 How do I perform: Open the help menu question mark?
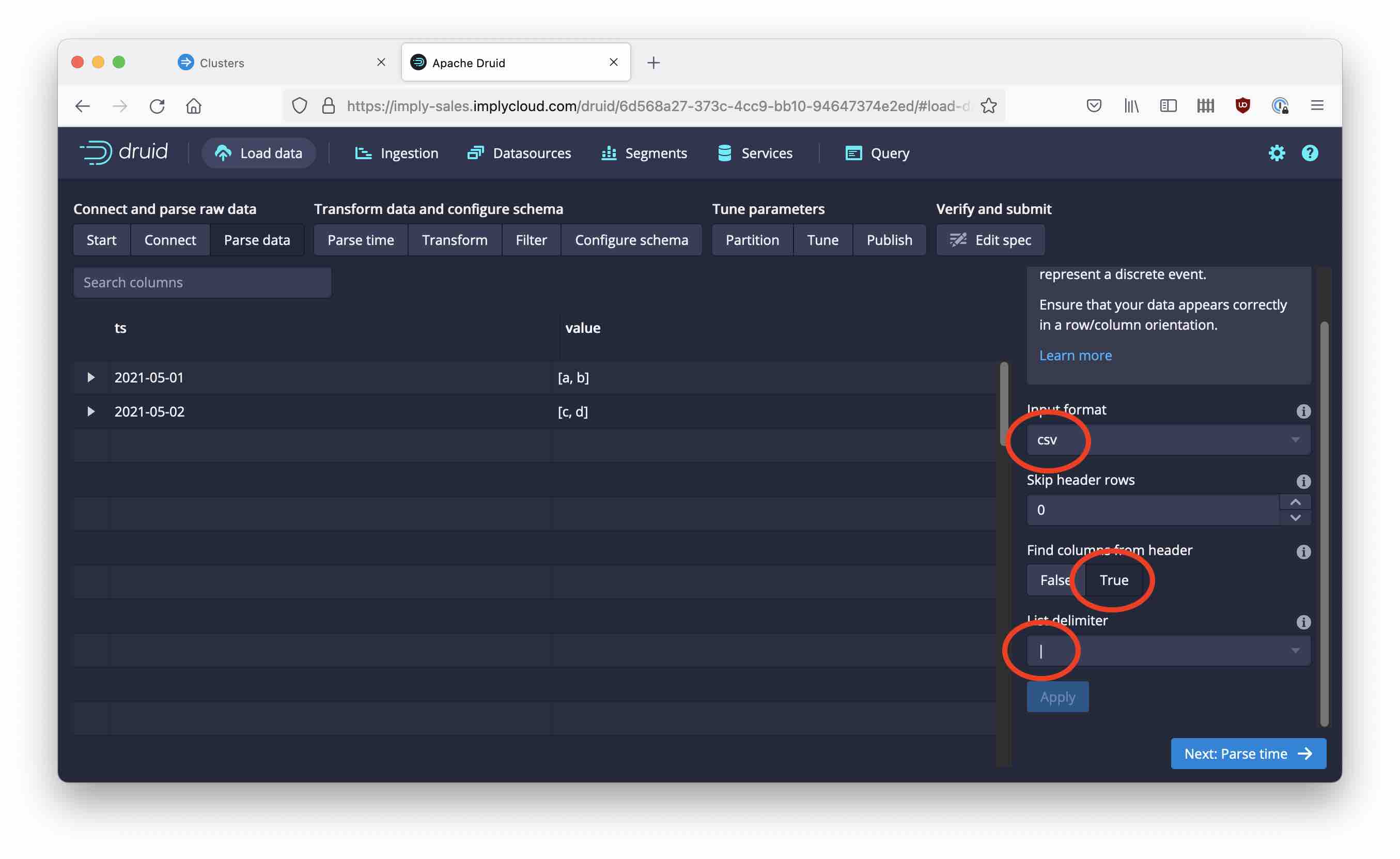click(x=1310, y=152)
